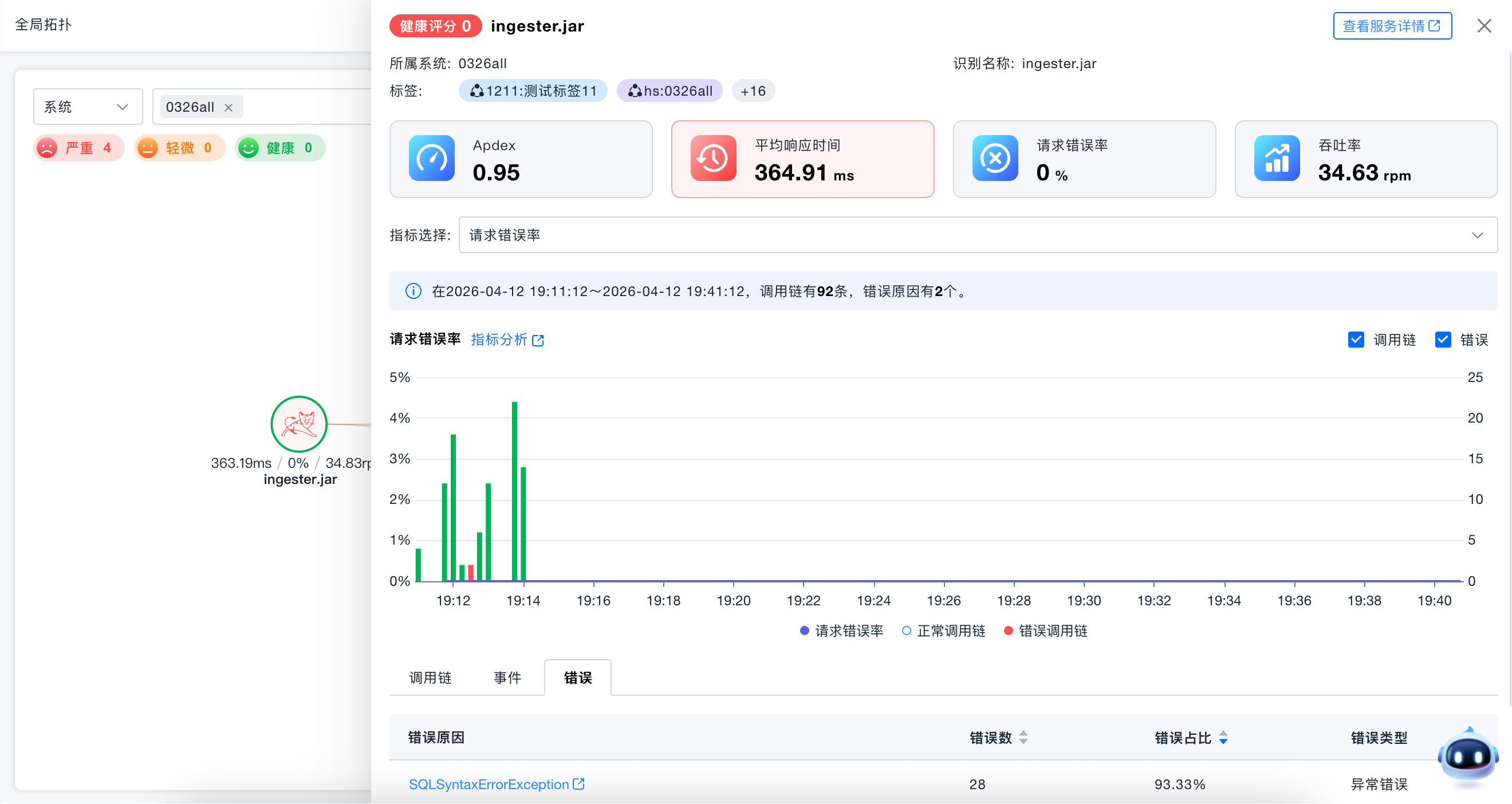Select the 请求错误率 metric card
The image size is (1512, 804).
pyautogui.click(x=1085, y=159)
